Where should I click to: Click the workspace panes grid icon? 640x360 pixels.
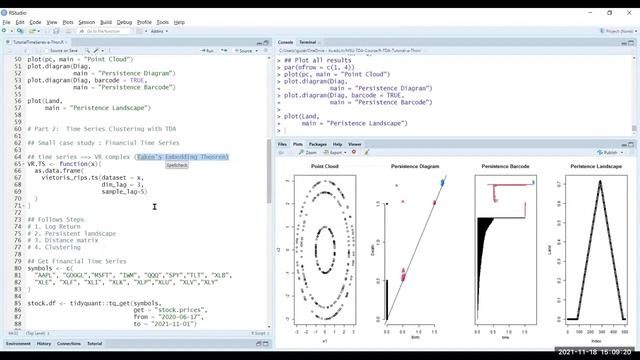[x=139, y=31]
